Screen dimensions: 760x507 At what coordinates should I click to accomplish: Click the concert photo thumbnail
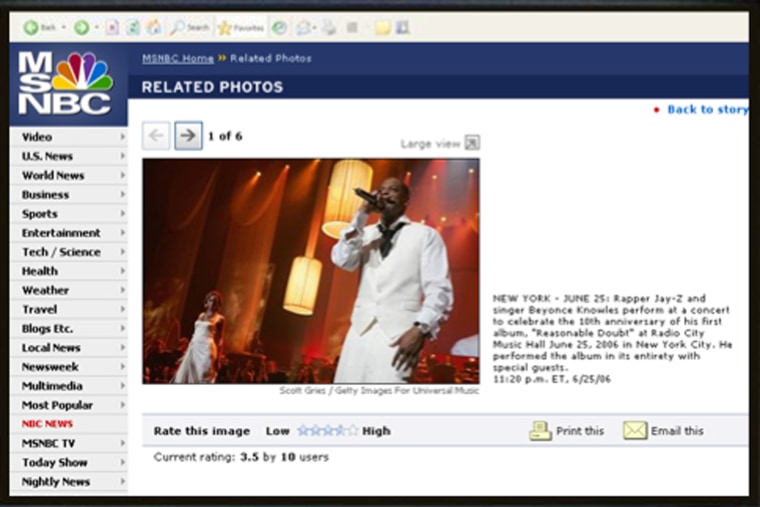(310, 270)
